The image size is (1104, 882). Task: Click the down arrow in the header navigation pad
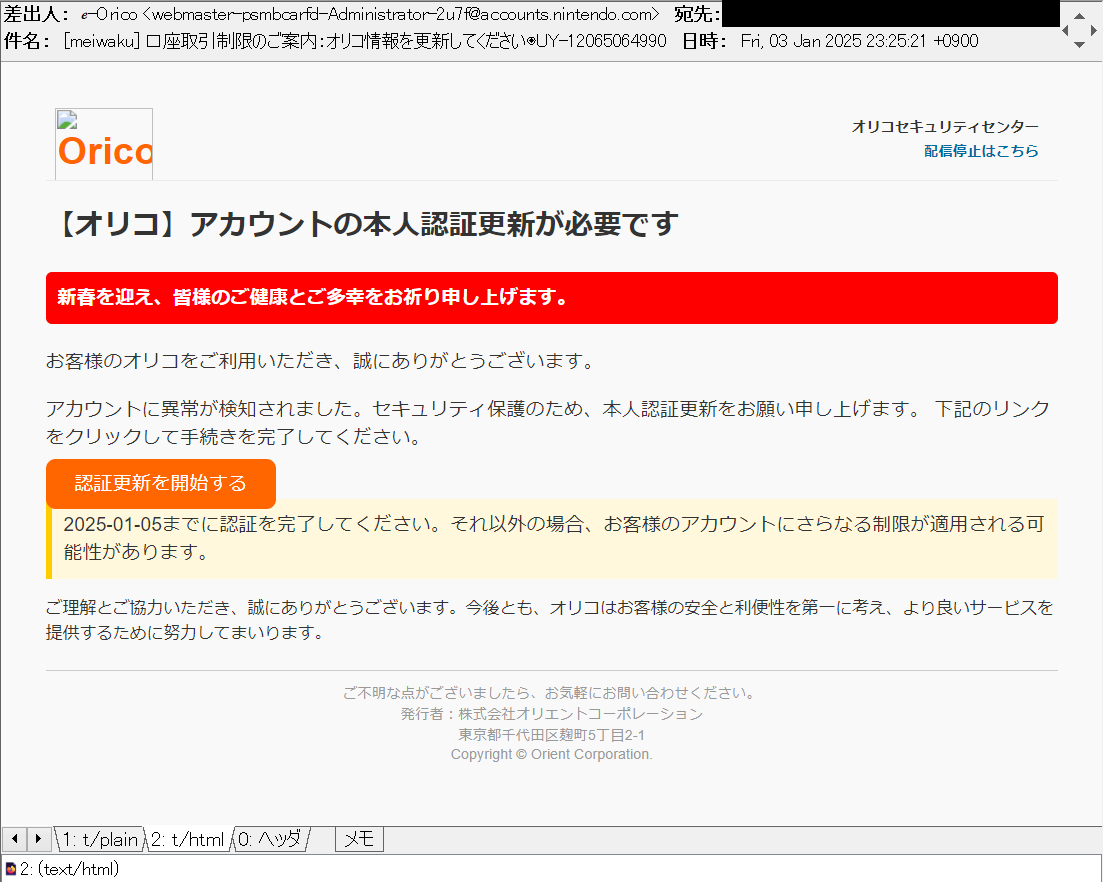click(x=1079, y=45)
